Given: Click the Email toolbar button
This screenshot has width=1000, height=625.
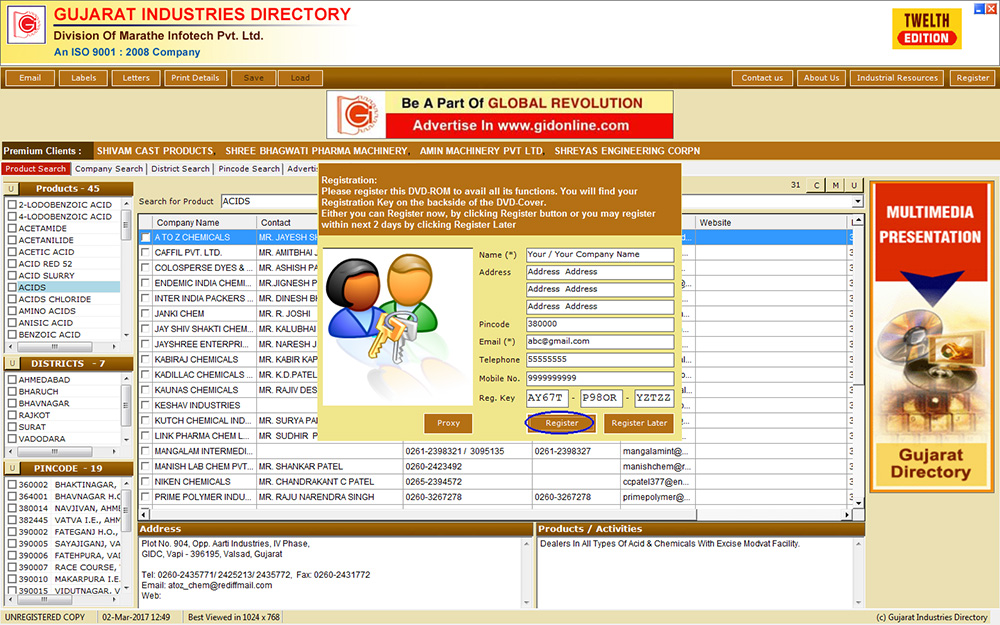Looking at the screenshot, I should pos(30,78).
